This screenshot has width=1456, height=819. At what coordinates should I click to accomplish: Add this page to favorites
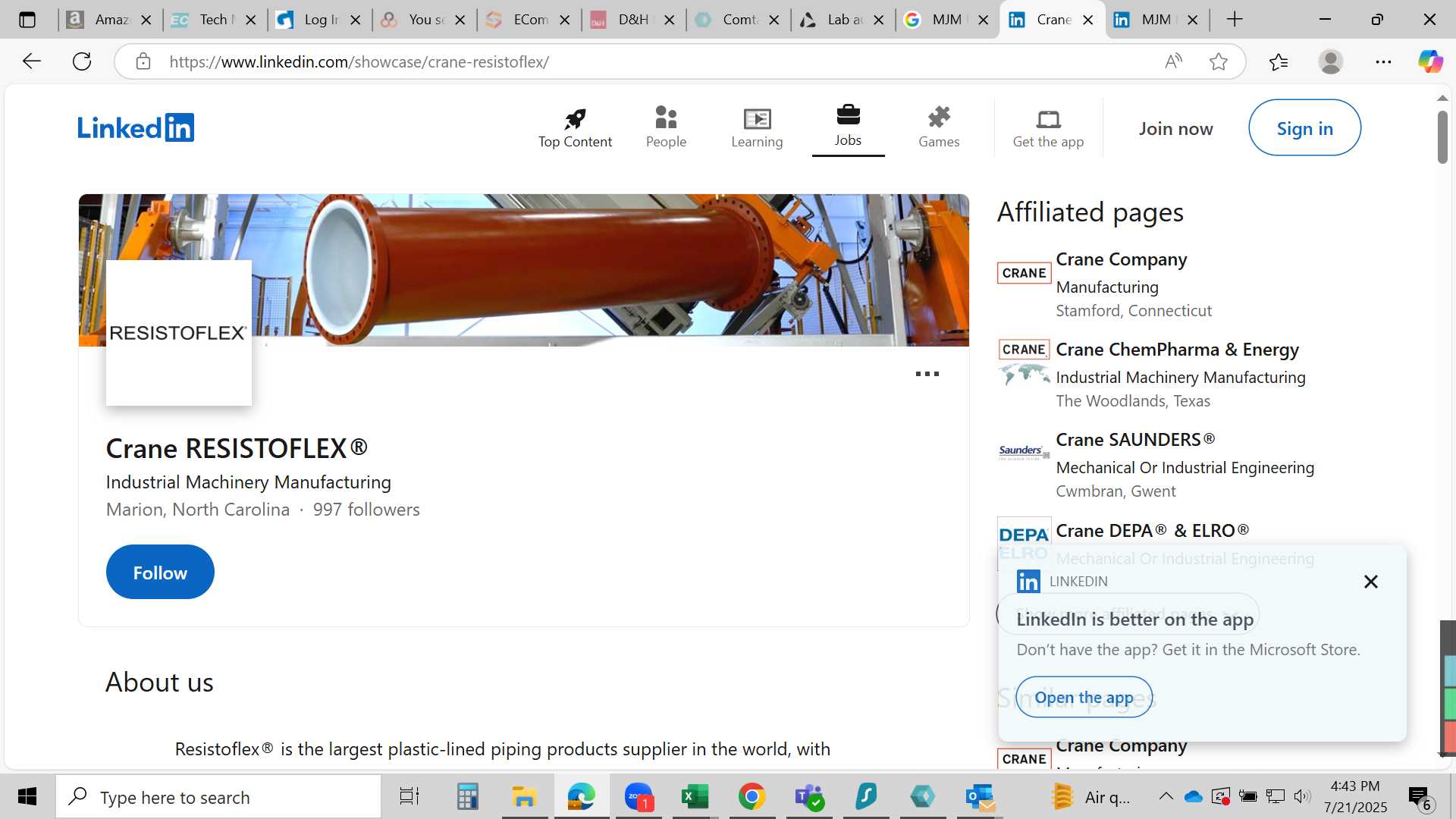1219,61
